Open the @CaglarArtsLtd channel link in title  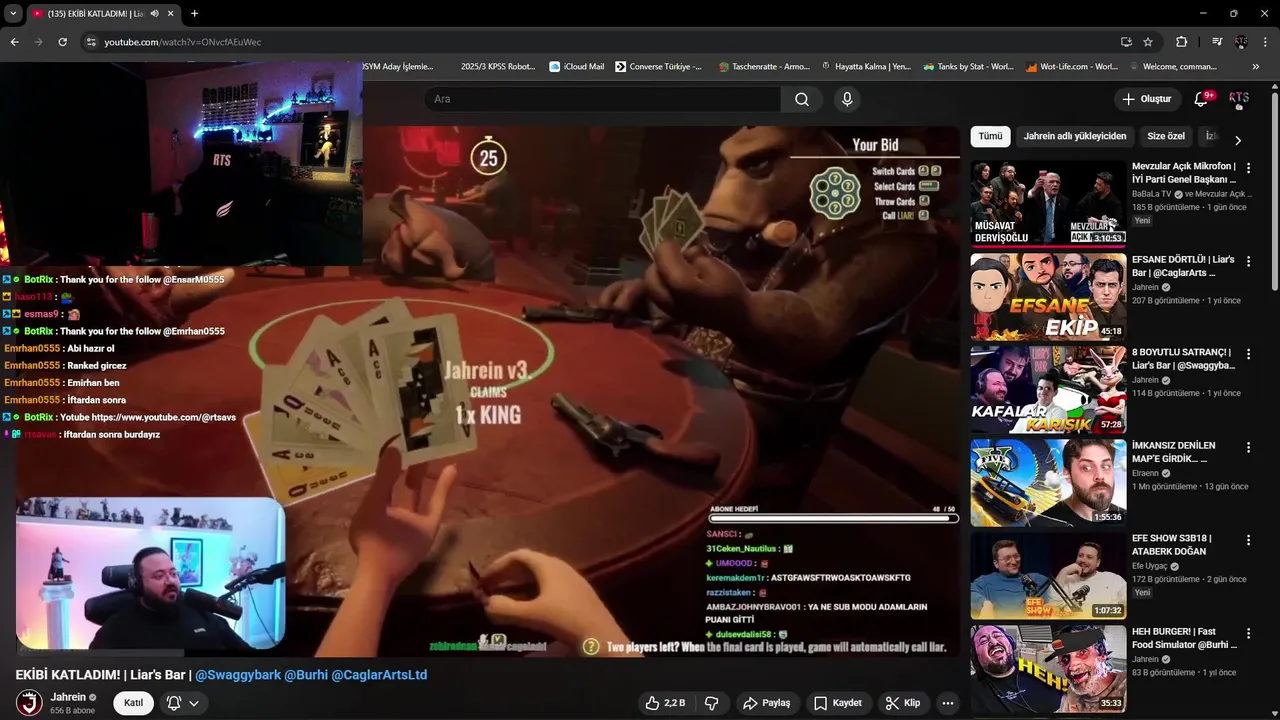tap(379, 675)
